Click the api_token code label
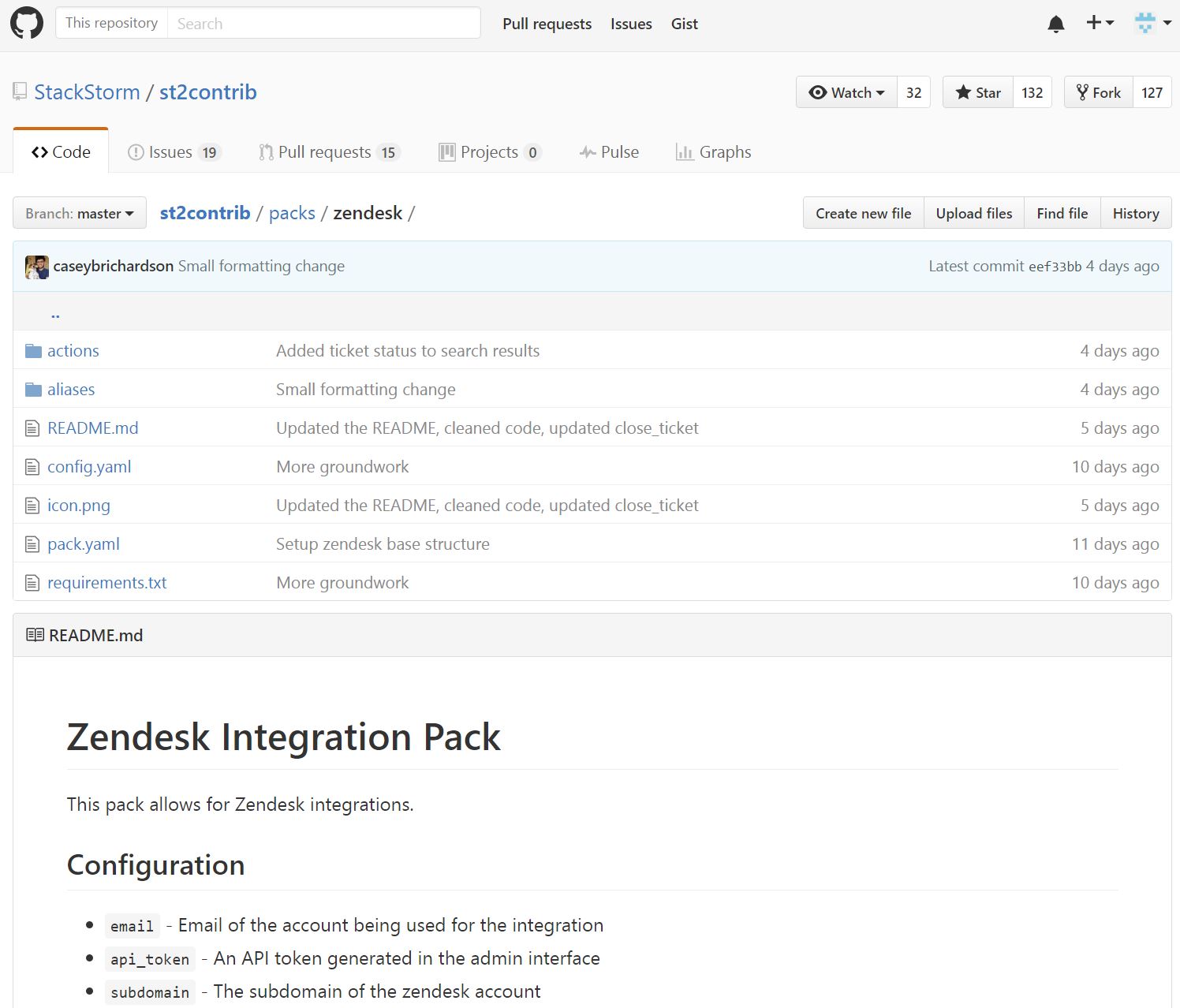This screenshot has height=1008, width=1180. [x=150, y=959]
